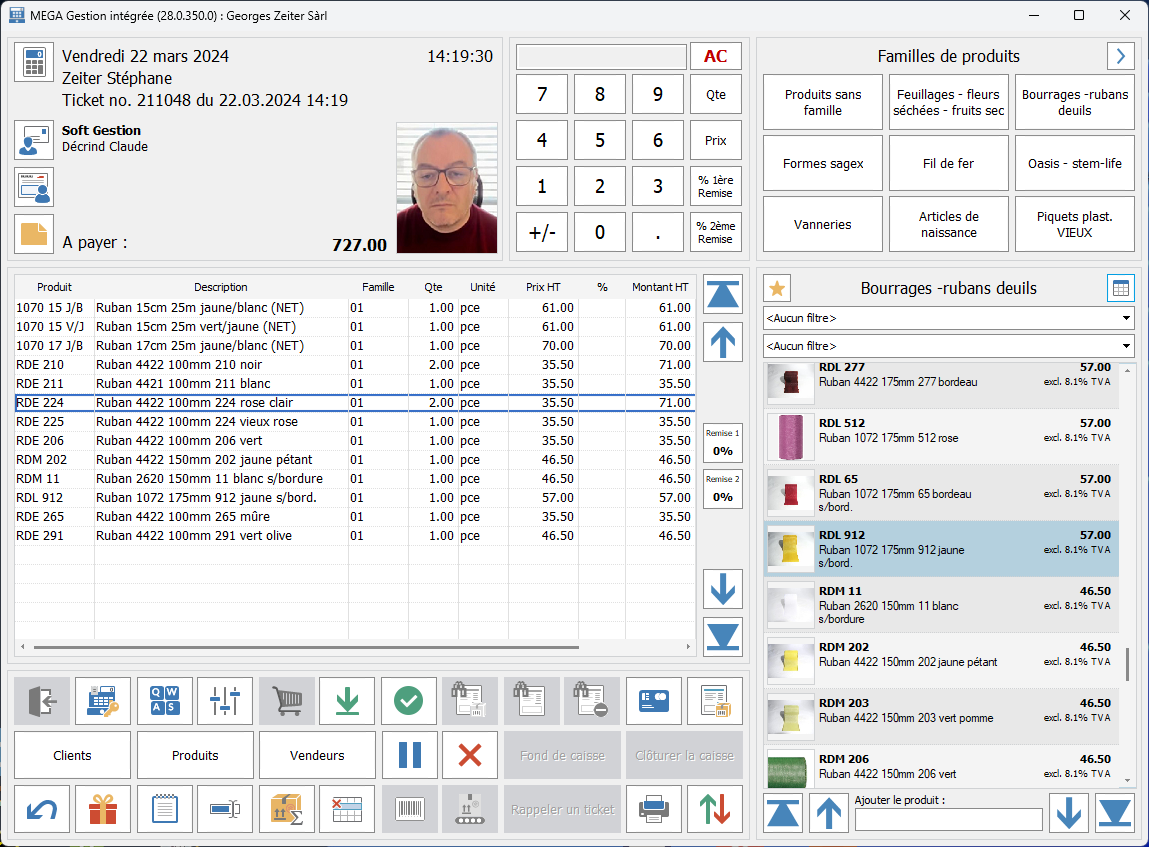Click the cash register key icon
Screen dimensions: 1149x847
point(103,701)
